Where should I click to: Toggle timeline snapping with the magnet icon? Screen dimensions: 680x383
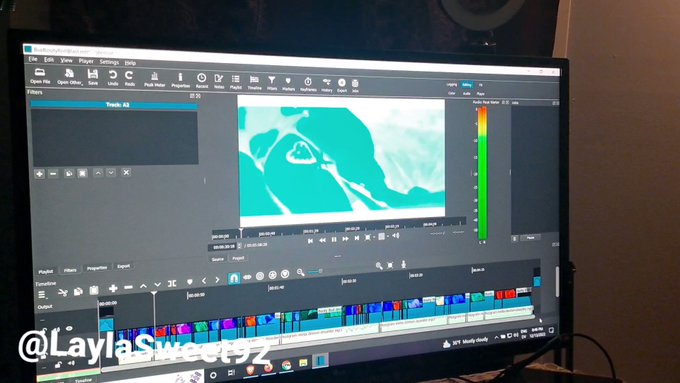[234, 278]
